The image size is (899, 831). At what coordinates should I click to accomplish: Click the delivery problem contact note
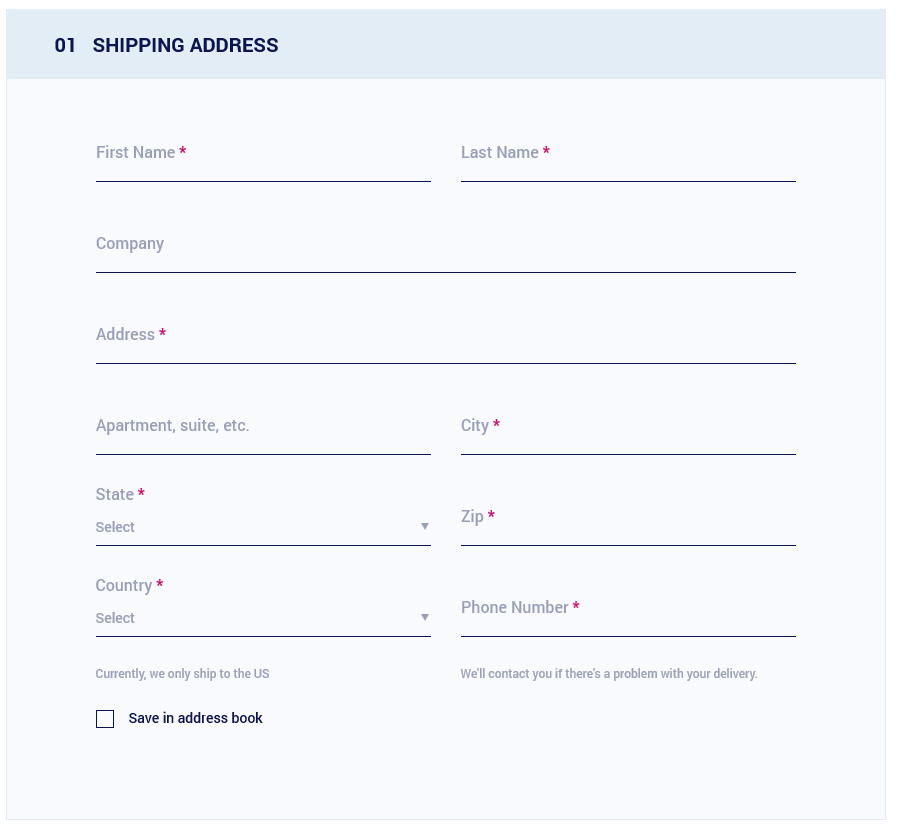609,674
